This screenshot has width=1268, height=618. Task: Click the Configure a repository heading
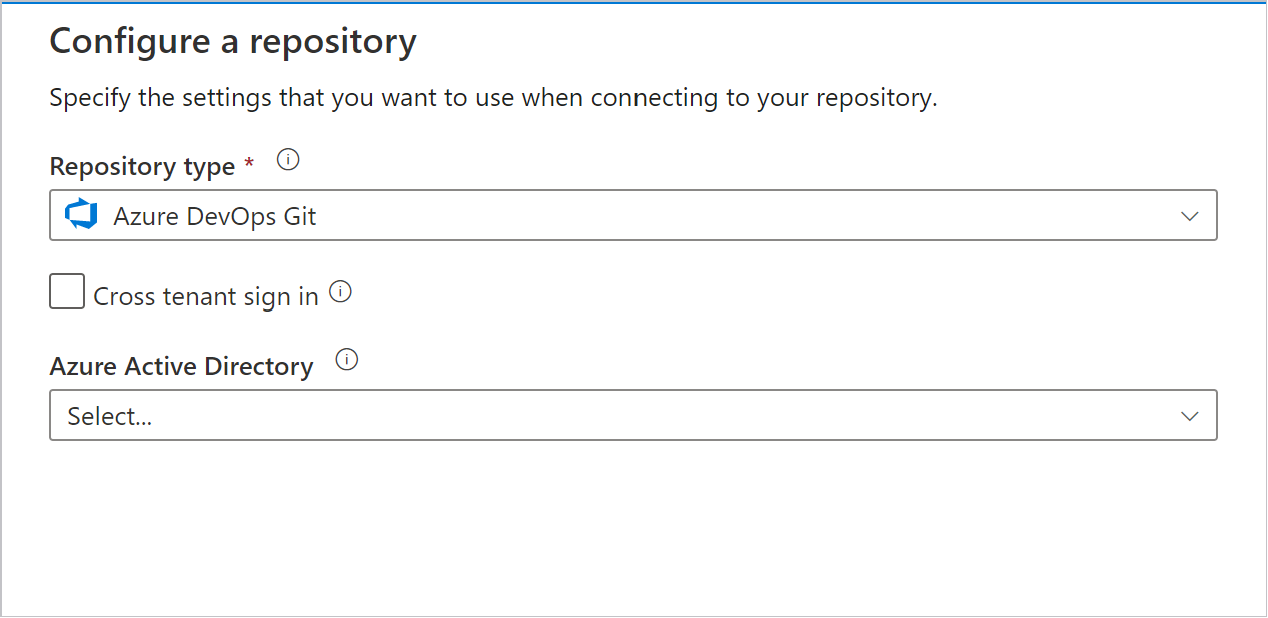(x=232, y=41)
